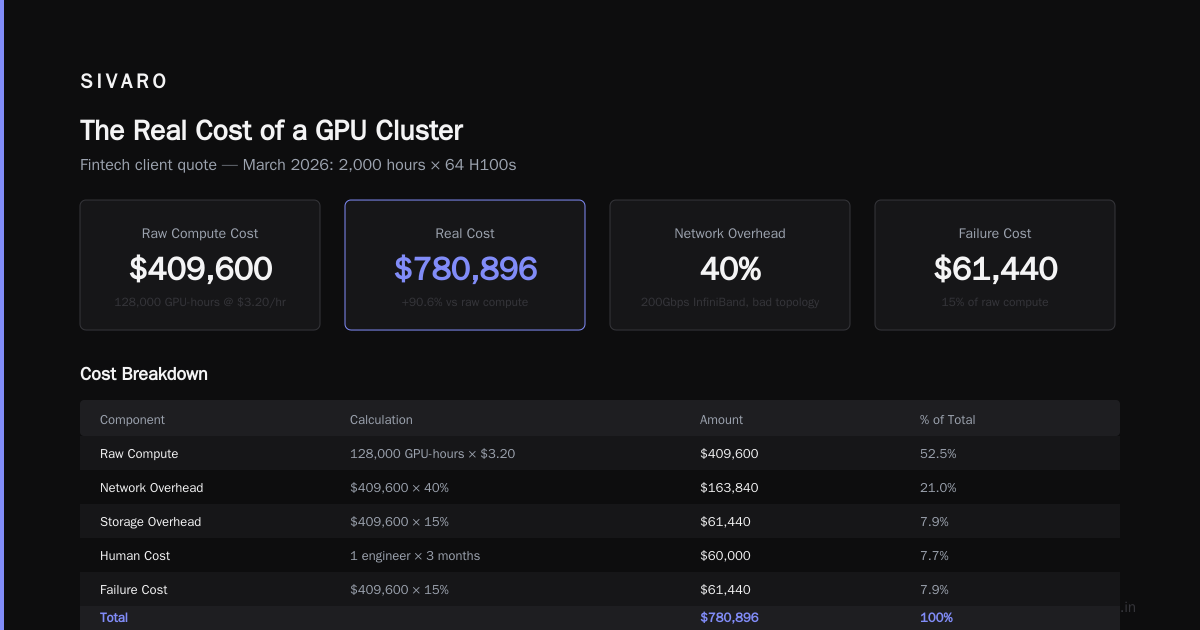
Task: Click the 7.7% cell
Action: click(x=934, y=556)
